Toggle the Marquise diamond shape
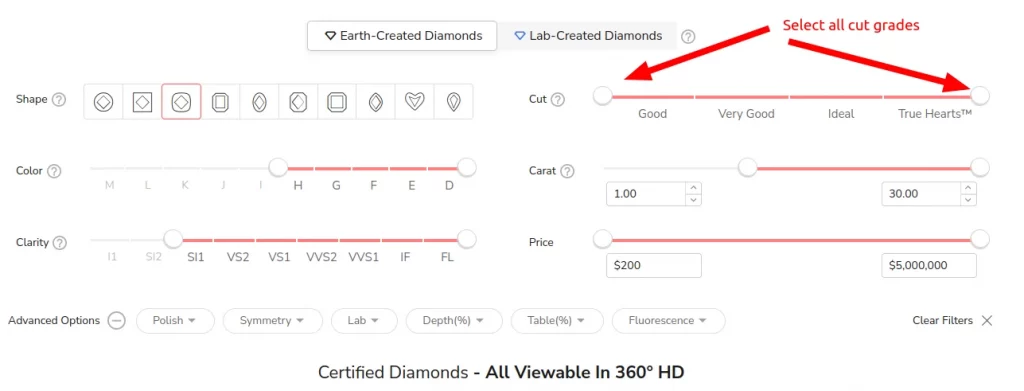Image resolution: width=1024 pixels, height=391 pixels. pos(376,102)
